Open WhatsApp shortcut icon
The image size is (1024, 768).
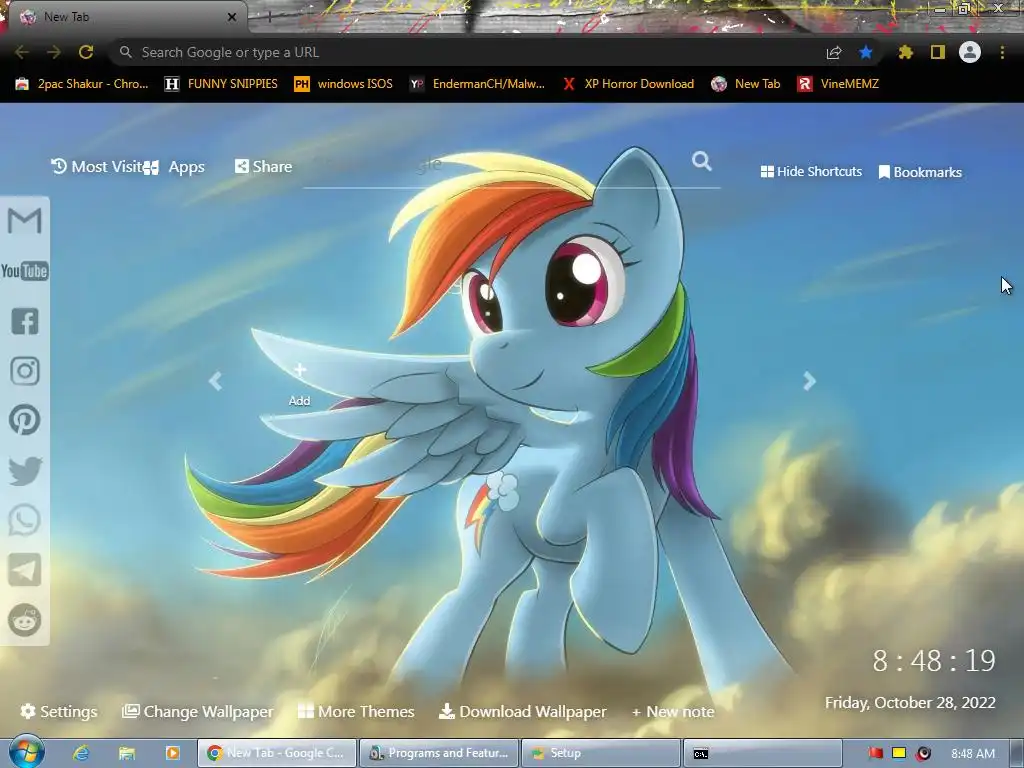pyautogui.click(x=25, y=520)
